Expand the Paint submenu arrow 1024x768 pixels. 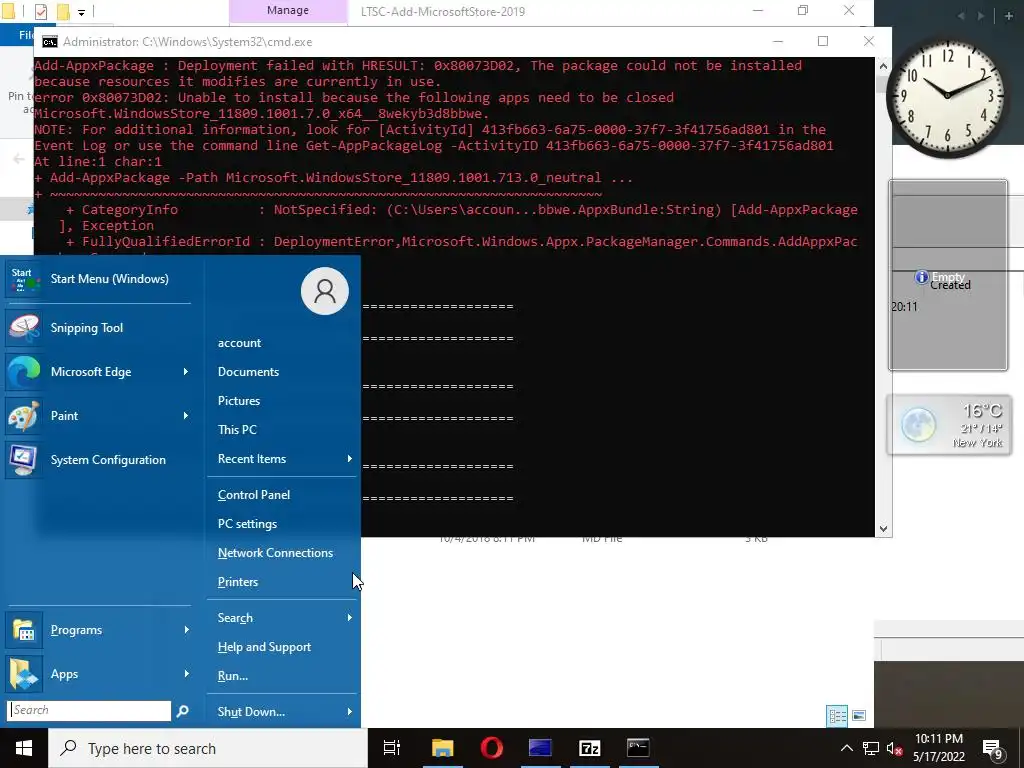[185, 415]
